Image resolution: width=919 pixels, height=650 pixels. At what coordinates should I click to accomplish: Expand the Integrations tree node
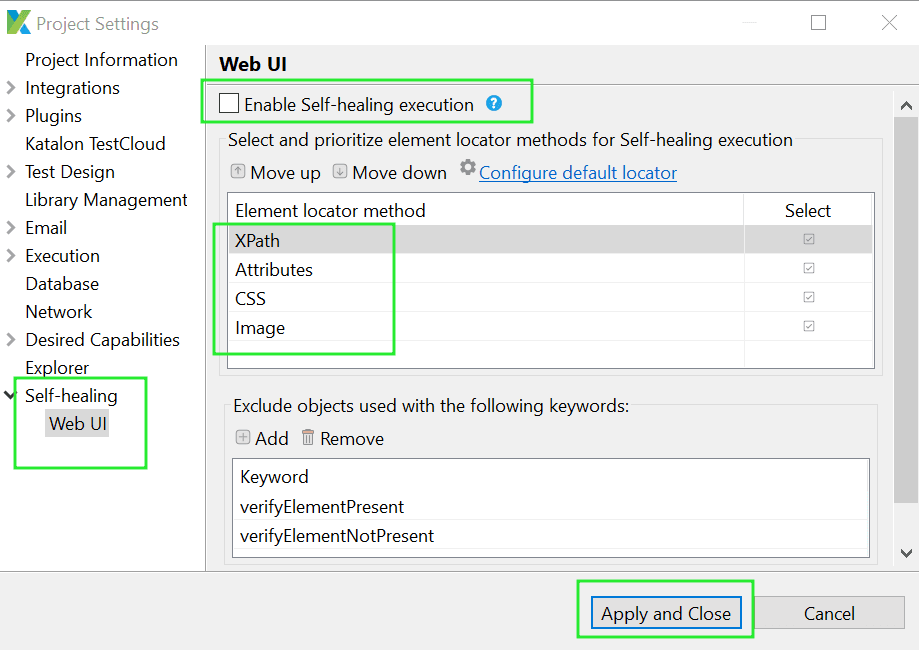click(11, 88)
